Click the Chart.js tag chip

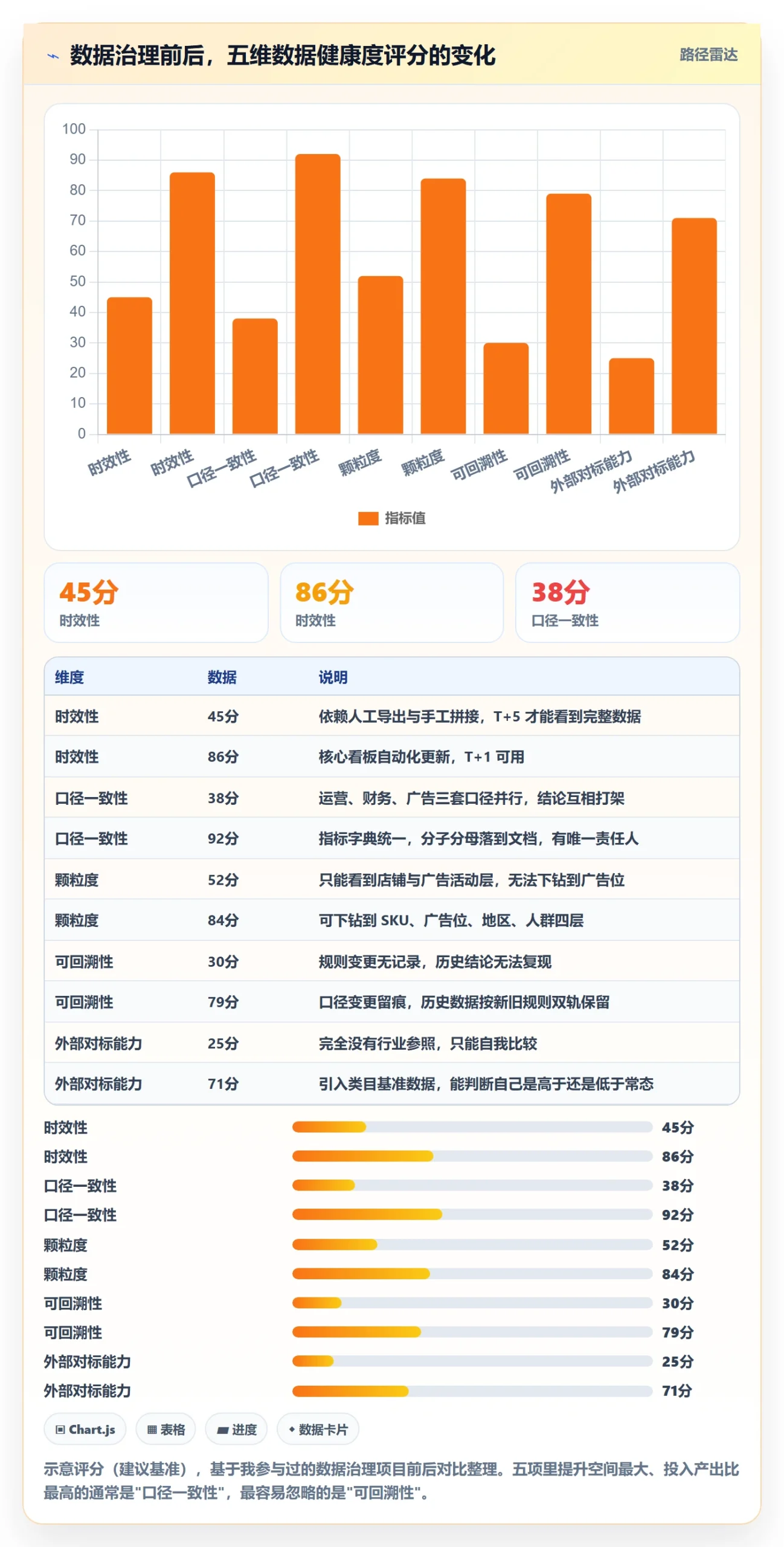(85, 1429)
